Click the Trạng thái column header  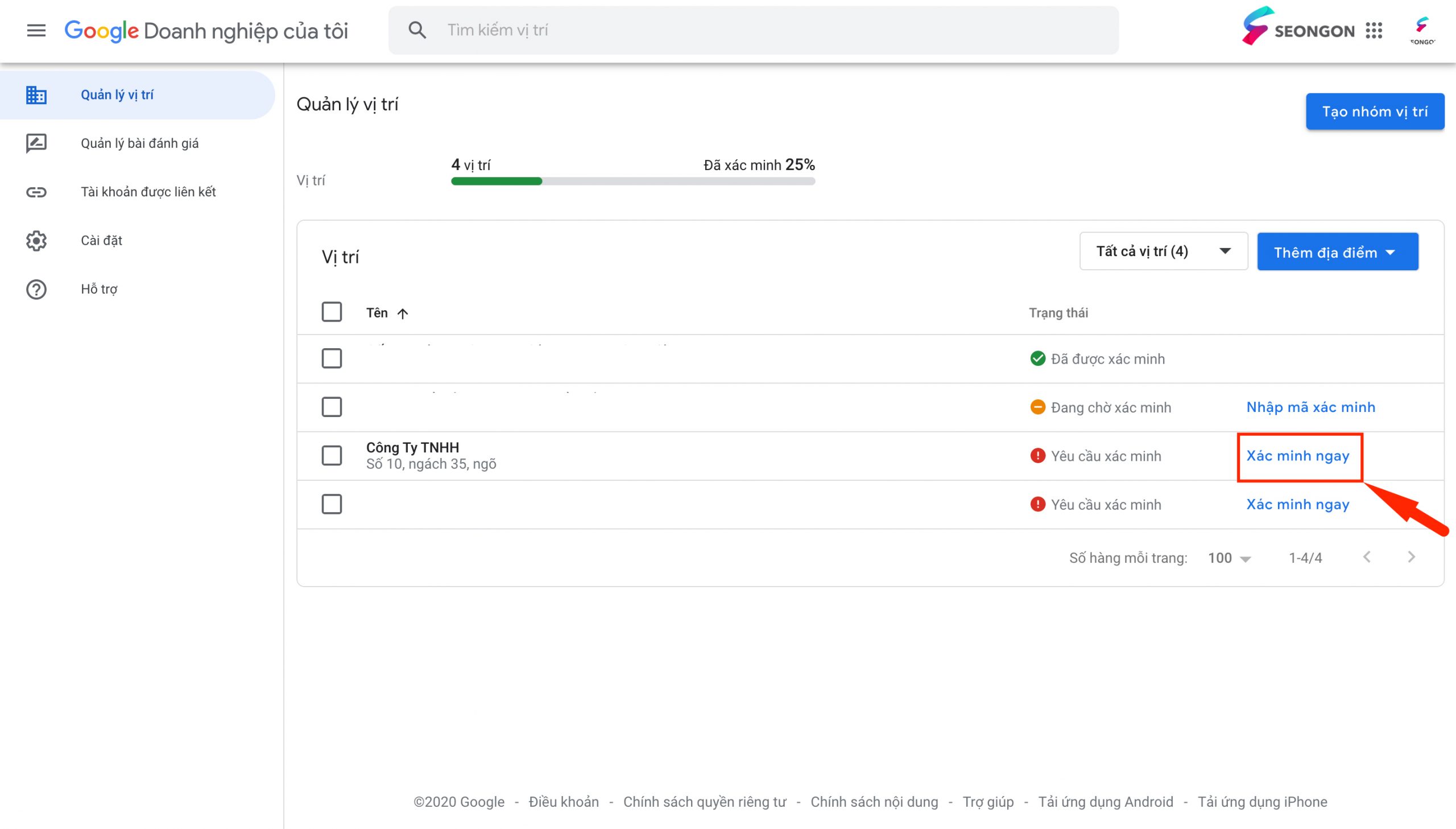(1058, 312)
